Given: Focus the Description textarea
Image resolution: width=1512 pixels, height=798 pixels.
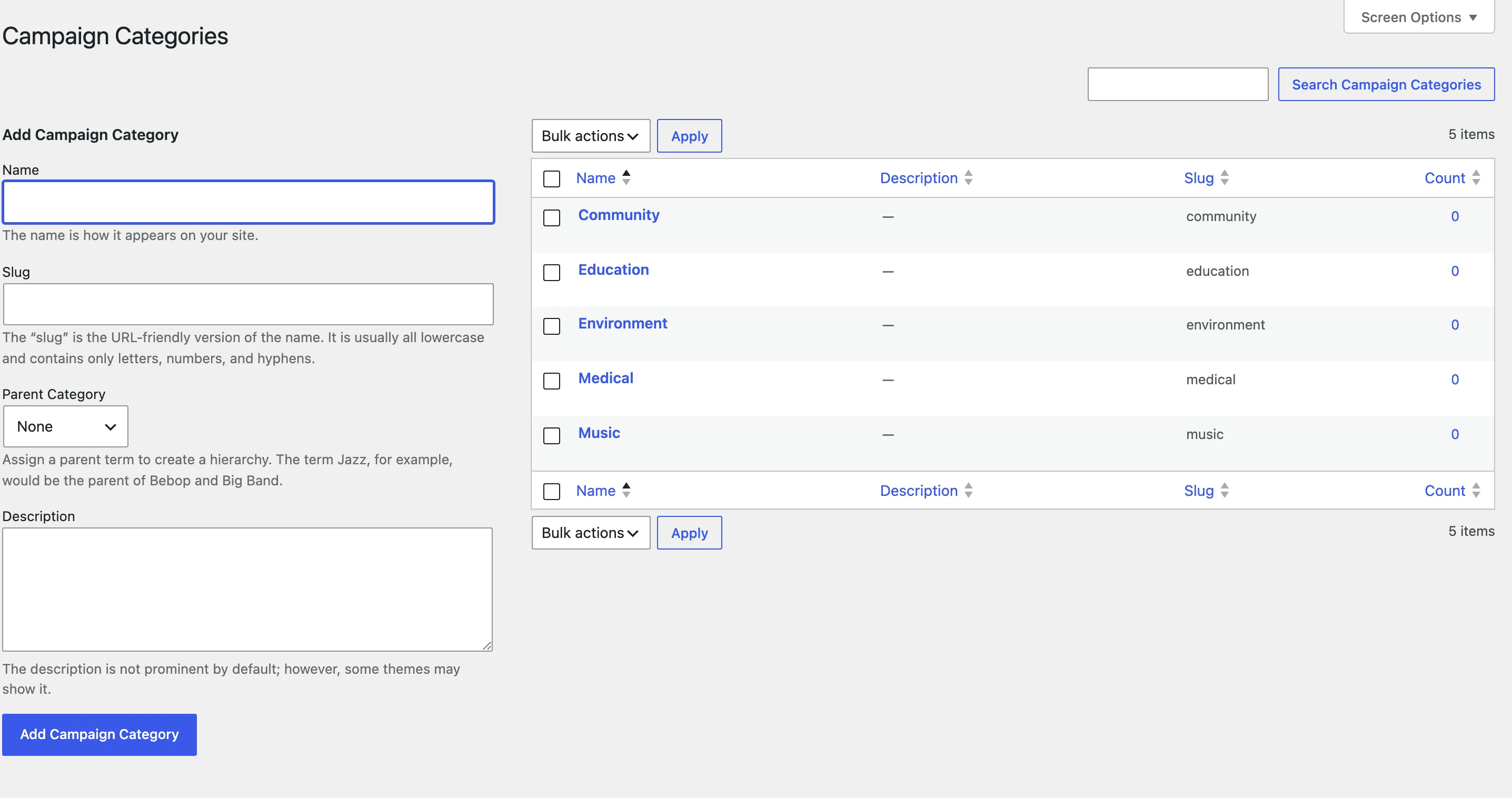Looking at the screenshot, I should click(x=247, y=589).
